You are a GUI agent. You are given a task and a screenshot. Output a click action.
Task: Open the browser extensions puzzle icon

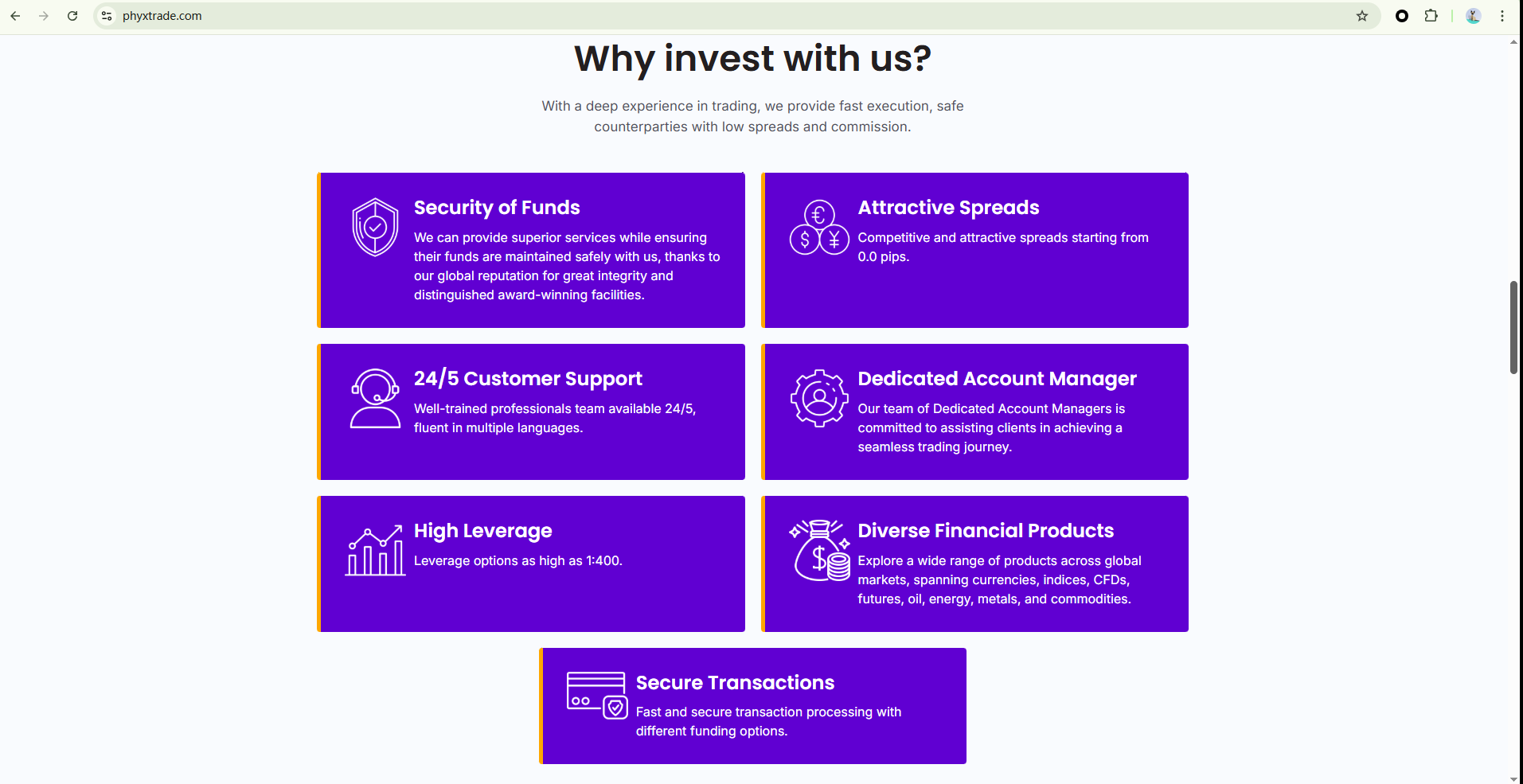tap(1431, 16)
